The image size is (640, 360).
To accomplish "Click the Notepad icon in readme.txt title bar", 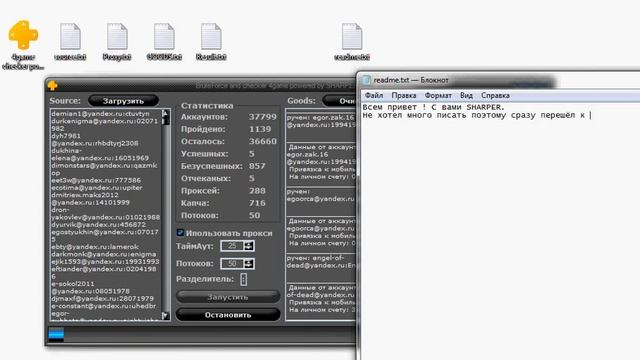I will 366,80.
